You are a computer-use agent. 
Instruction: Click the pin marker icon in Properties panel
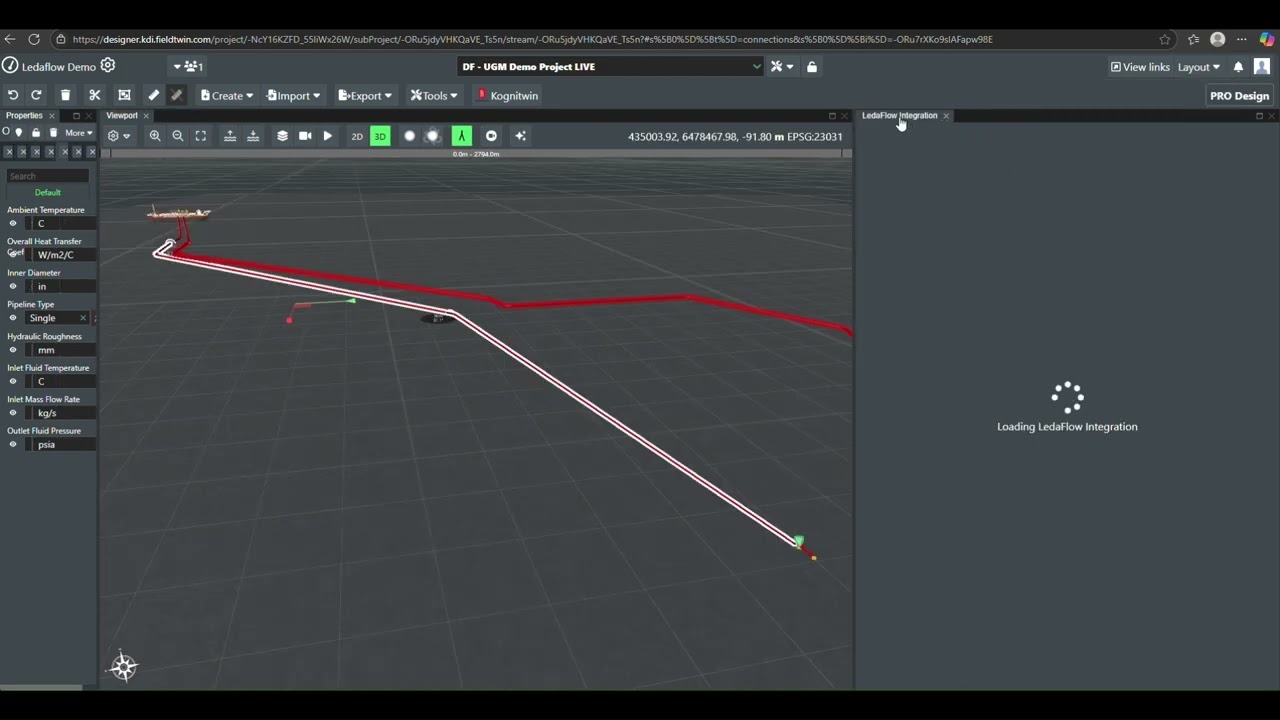19,132
